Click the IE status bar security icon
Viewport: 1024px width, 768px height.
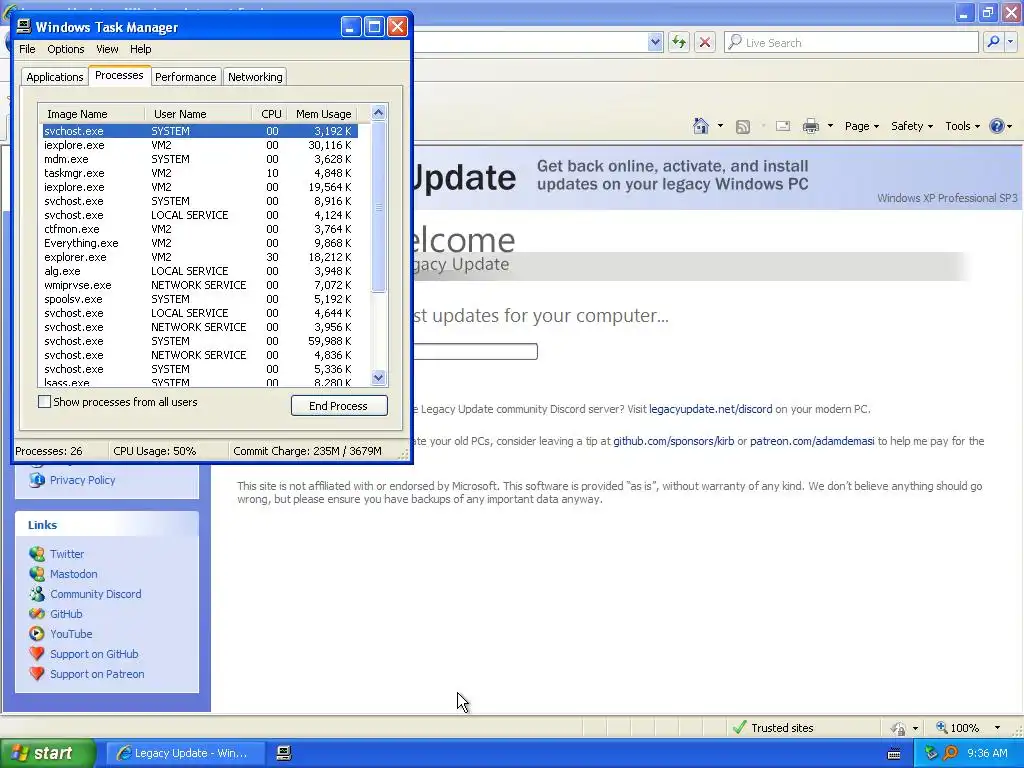click(899, 728)
